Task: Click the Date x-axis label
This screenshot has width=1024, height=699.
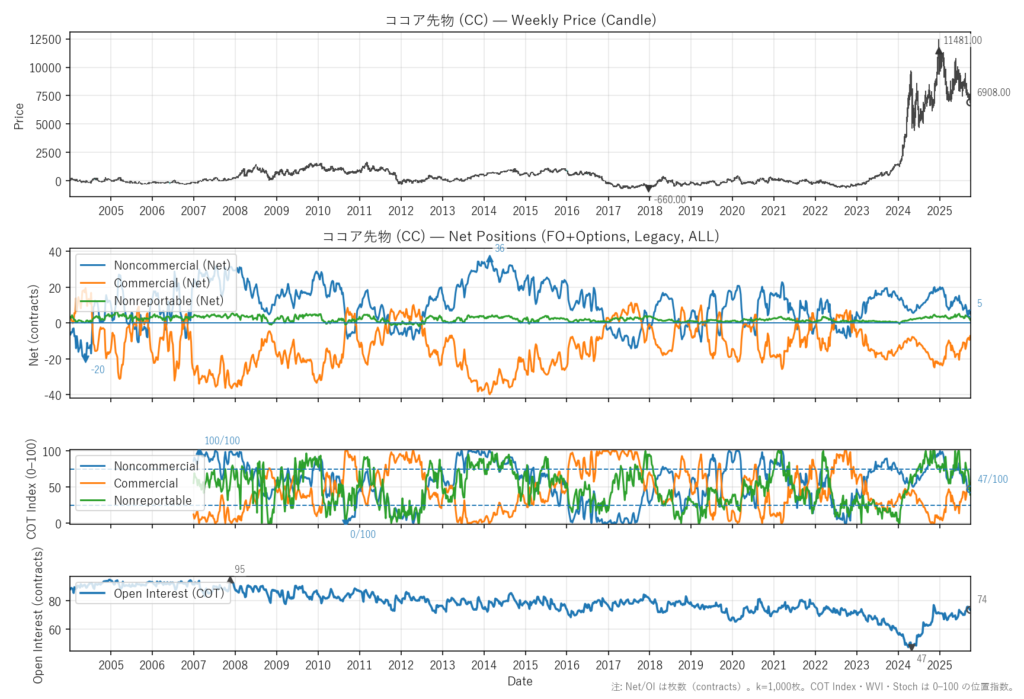Action: coord(520,681)
